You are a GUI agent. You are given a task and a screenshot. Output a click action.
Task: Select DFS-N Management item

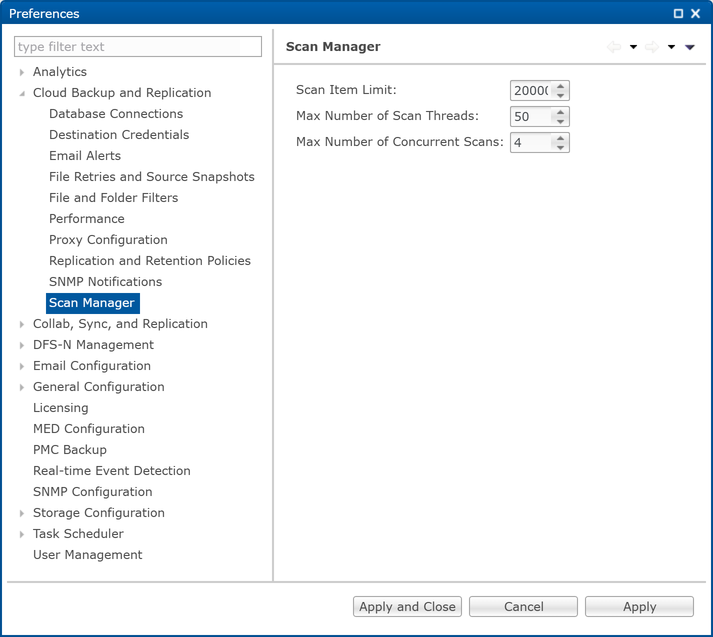tap(93, 345)
